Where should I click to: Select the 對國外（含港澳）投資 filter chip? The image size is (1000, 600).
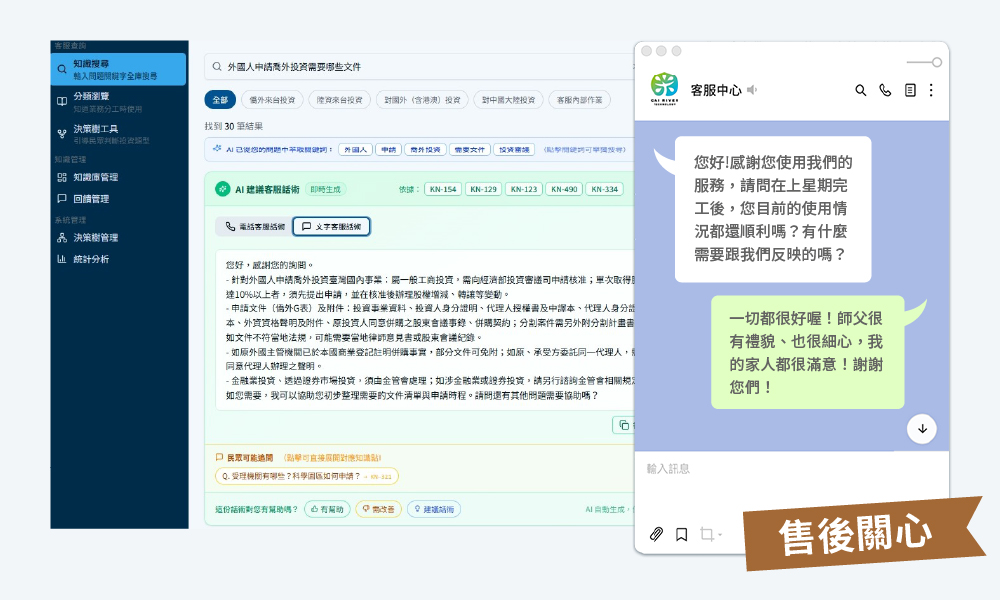pyautogui.click(x=422, y=100)
